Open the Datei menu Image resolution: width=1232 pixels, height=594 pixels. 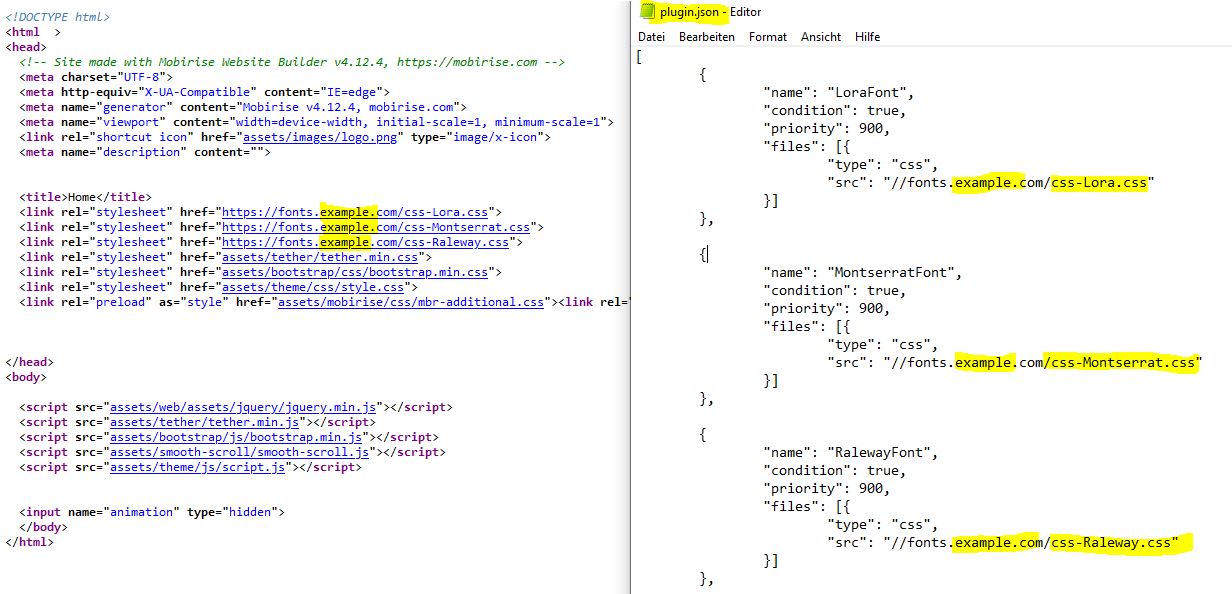point(651,37)
